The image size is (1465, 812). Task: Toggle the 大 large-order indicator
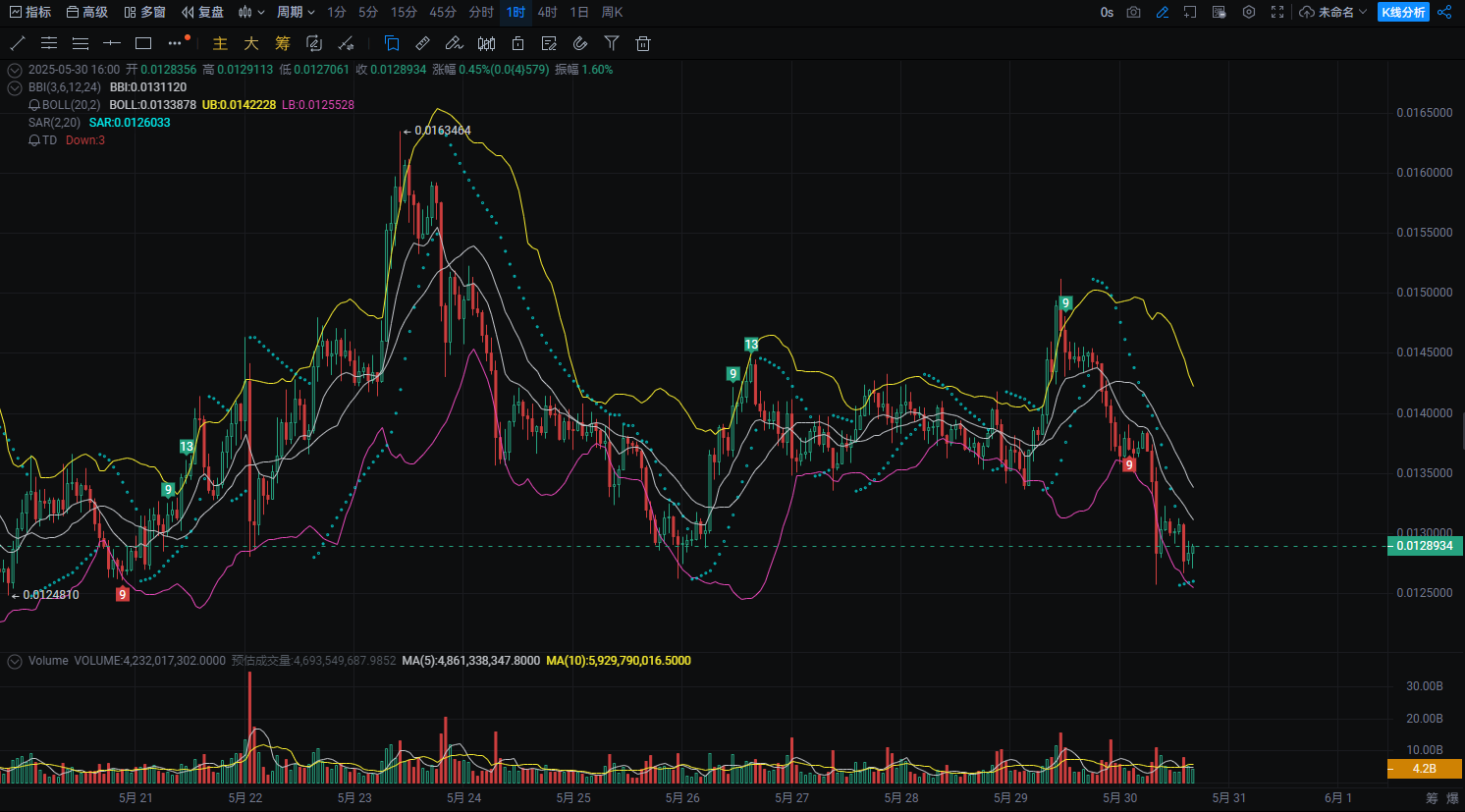[x=251, y=43]
